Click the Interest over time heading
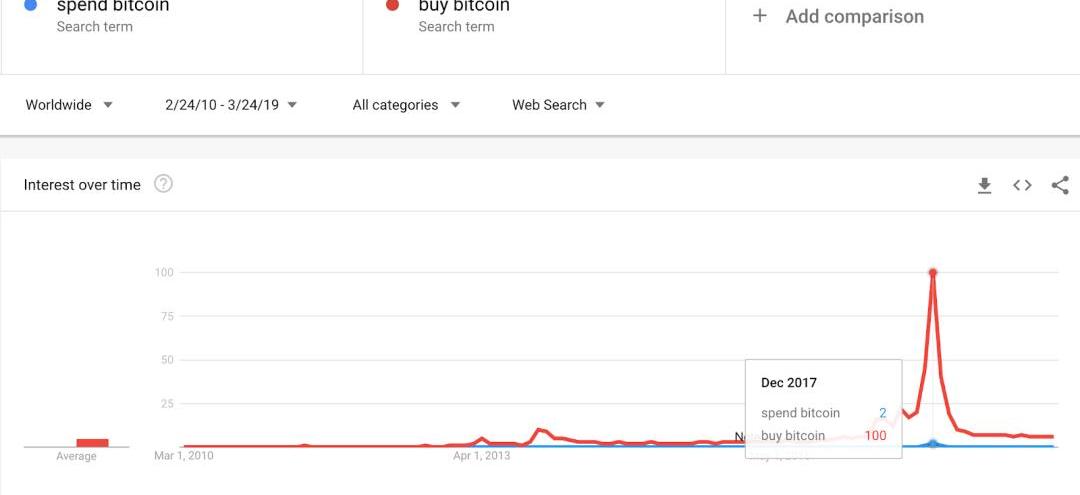The height and width of the screenshot is (495, 1080). (x=82, y=185)
